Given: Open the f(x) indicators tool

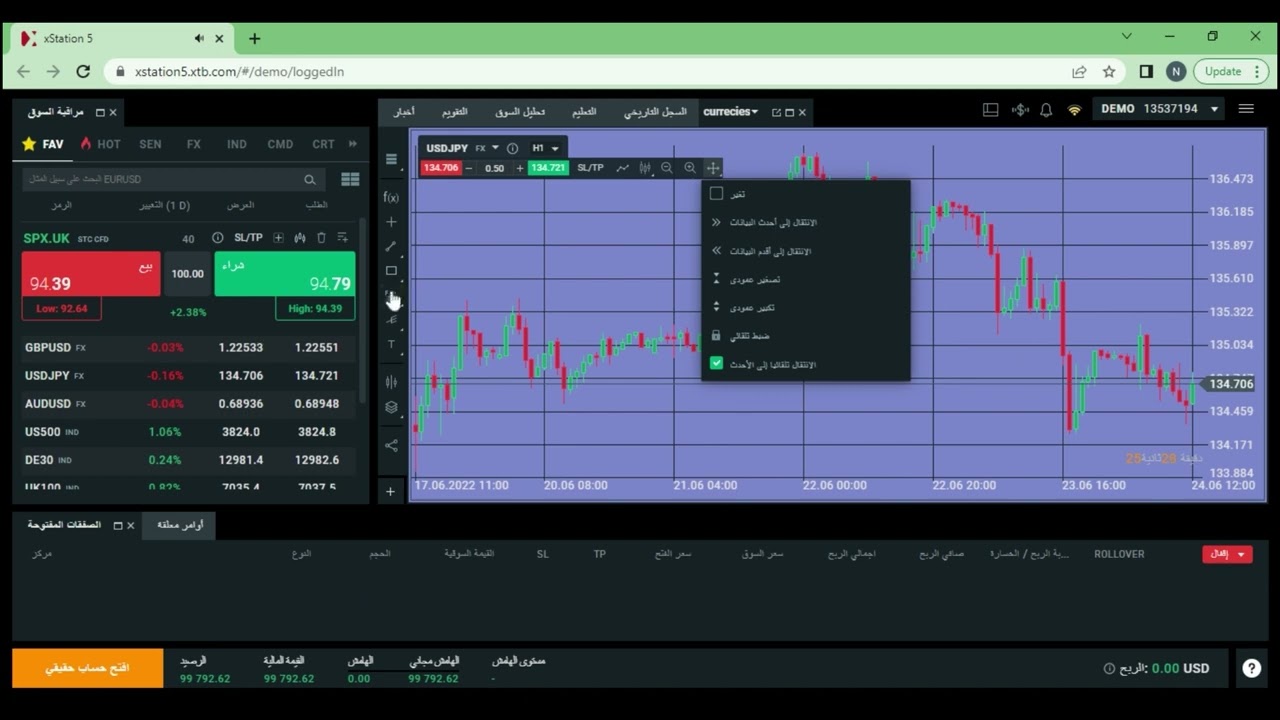Looking at the screenshot, I should click(x=391, y=197).
